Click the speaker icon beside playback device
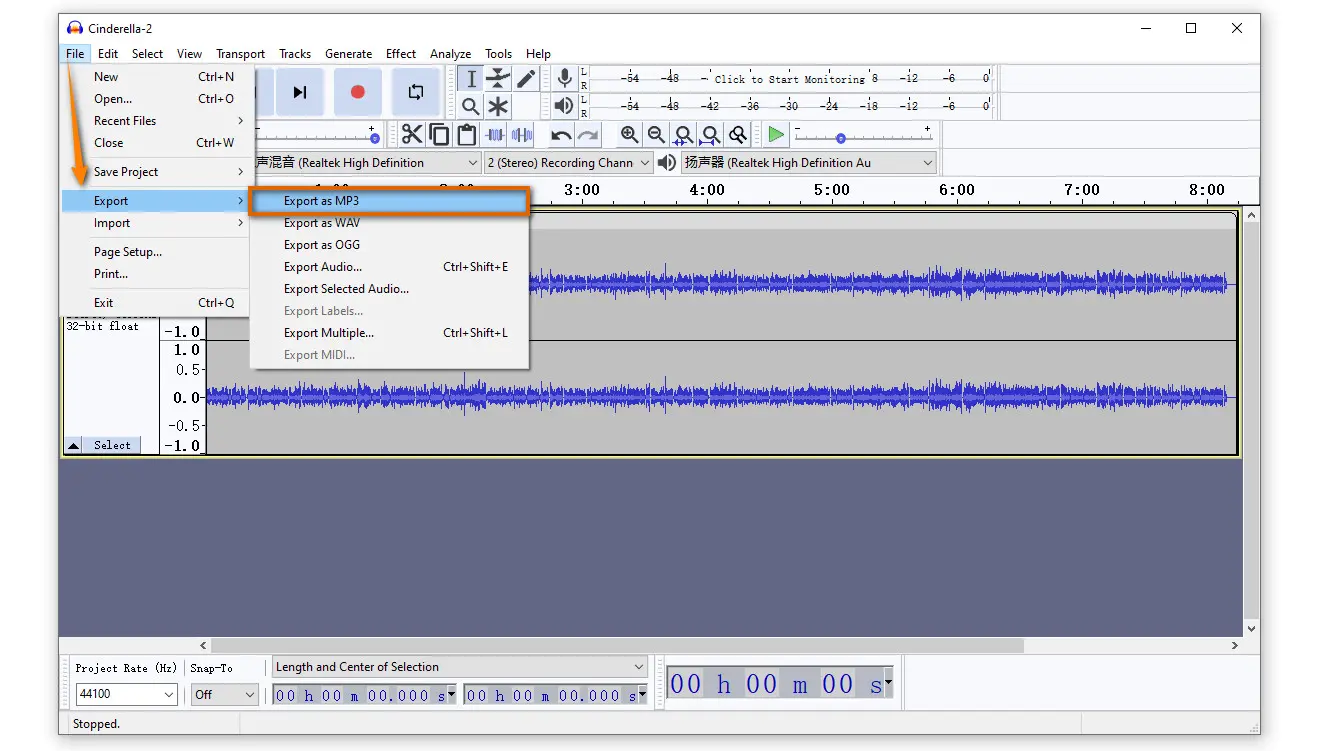1318x751 pixels. pyautogui.click(x=667, y=162)
